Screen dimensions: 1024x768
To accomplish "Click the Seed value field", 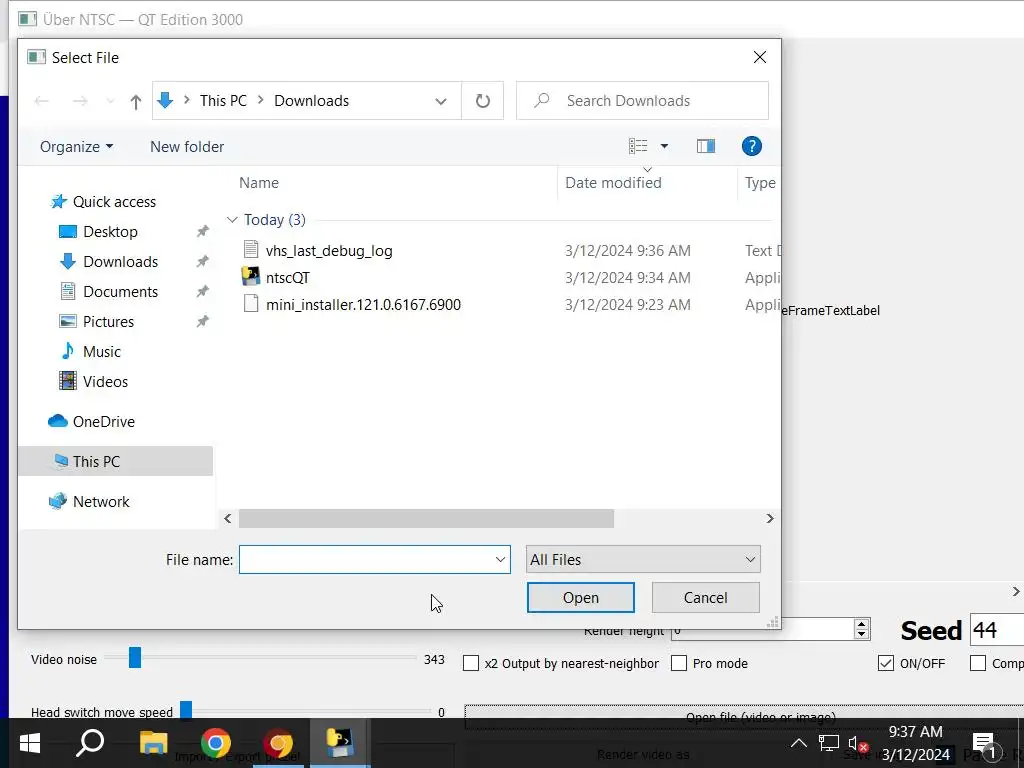I will click(x=997, y=630).
